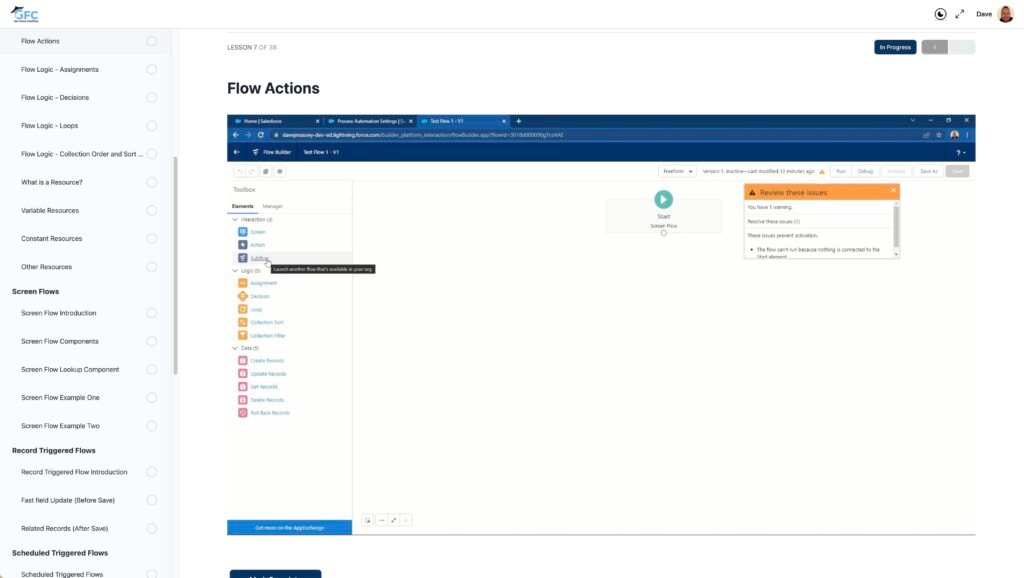
Task: Open the help question mark dropdown
Action: coord(961,152)
